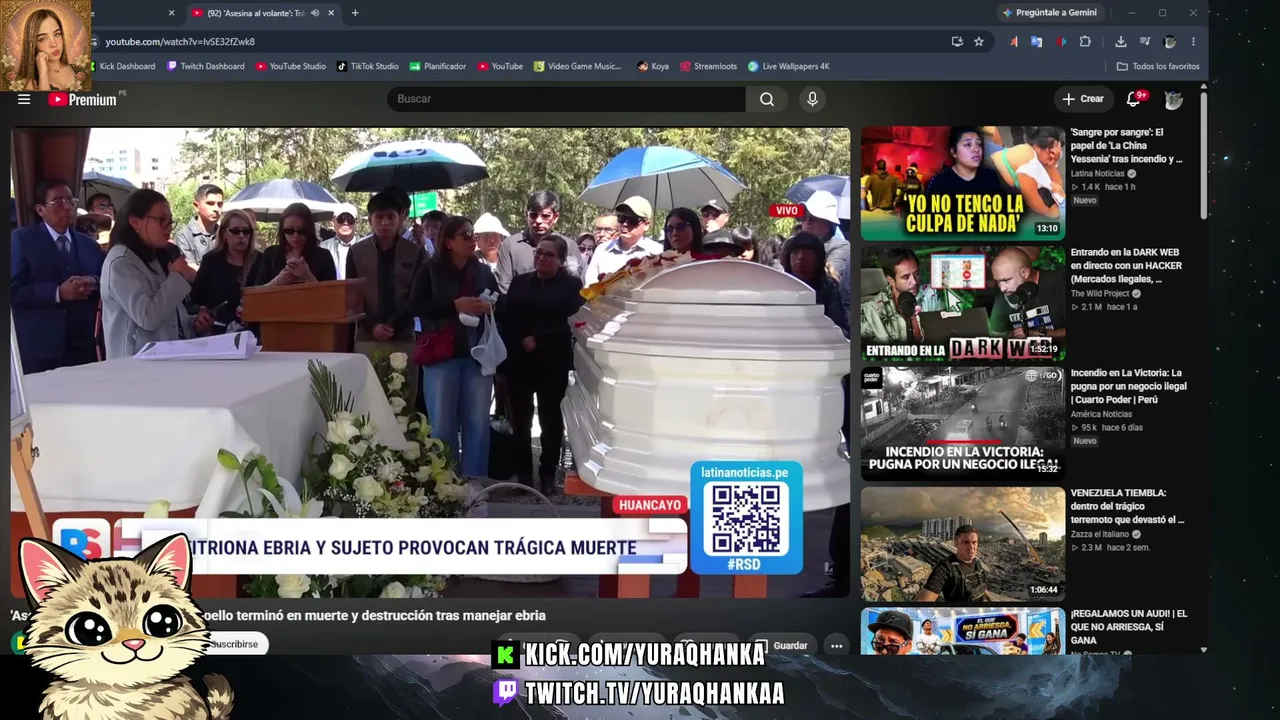Click the Pregúntale a Gemini button
The height and width of the screenshot is (720, 1280).
point(1050,13)
